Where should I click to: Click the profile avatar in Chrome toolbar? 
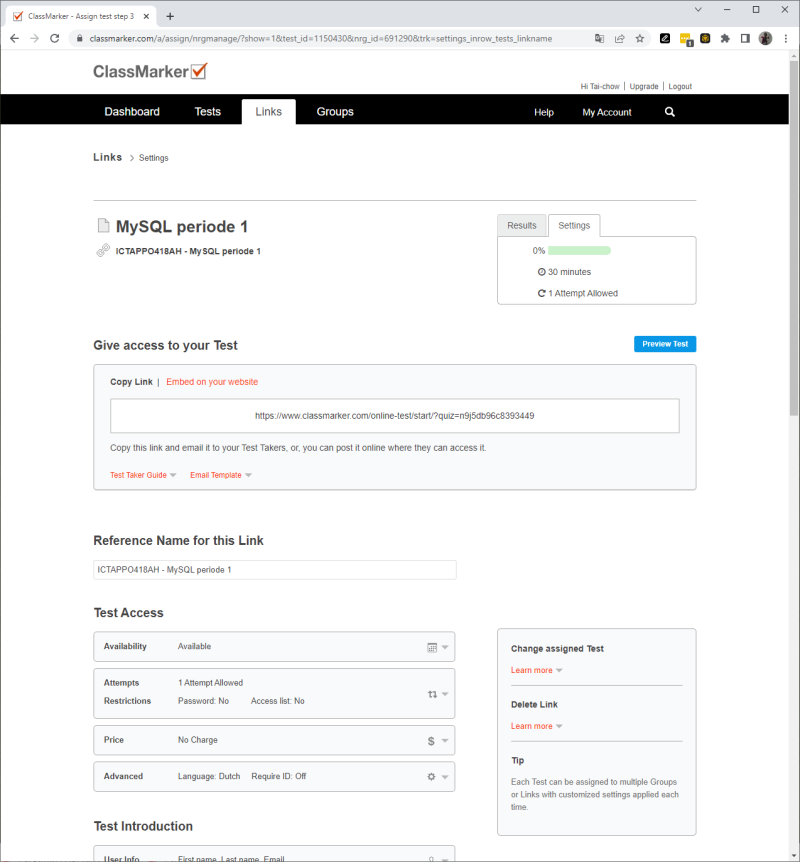(765, 38)
